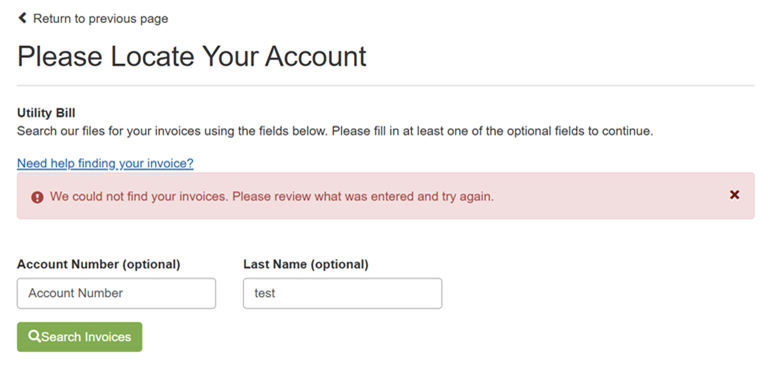Click the horizontal divider under the title
This screenshot has width=771, height=373.
(x=386, y=86)
